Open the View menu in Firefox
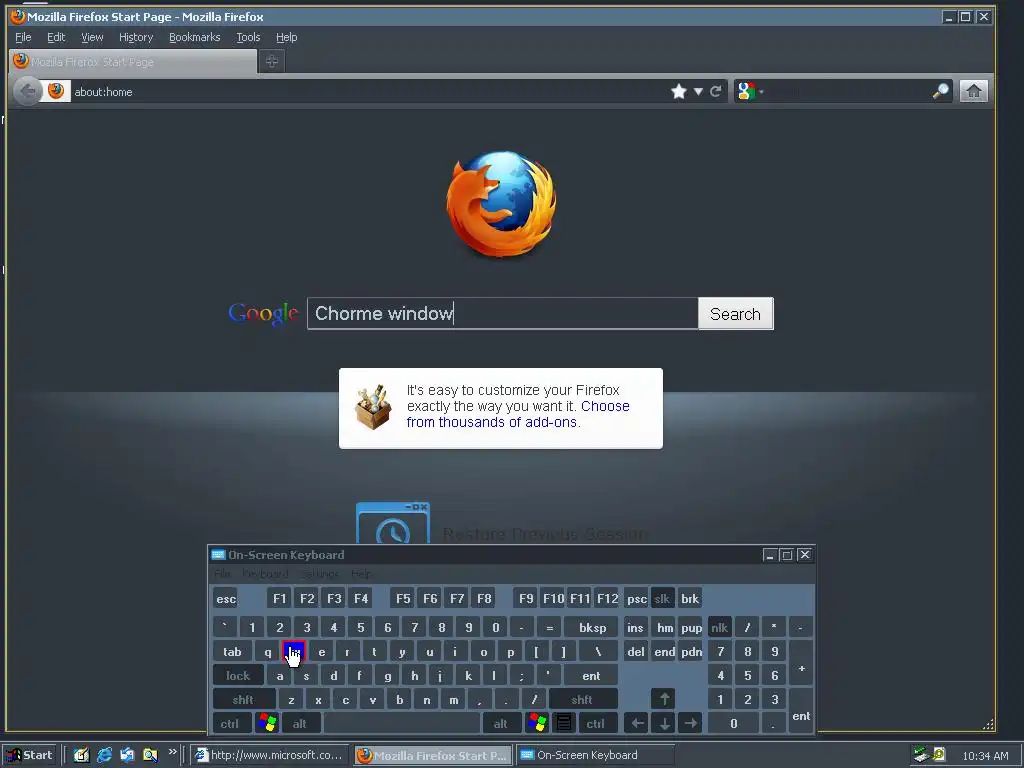 click(92, 37)
